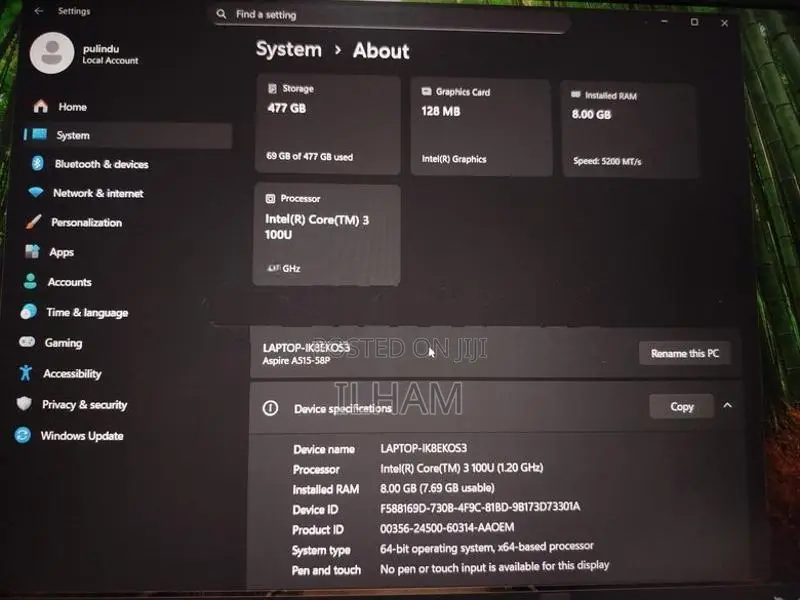
Task: Click the Accounts person icon
Action: click(30, 281)
